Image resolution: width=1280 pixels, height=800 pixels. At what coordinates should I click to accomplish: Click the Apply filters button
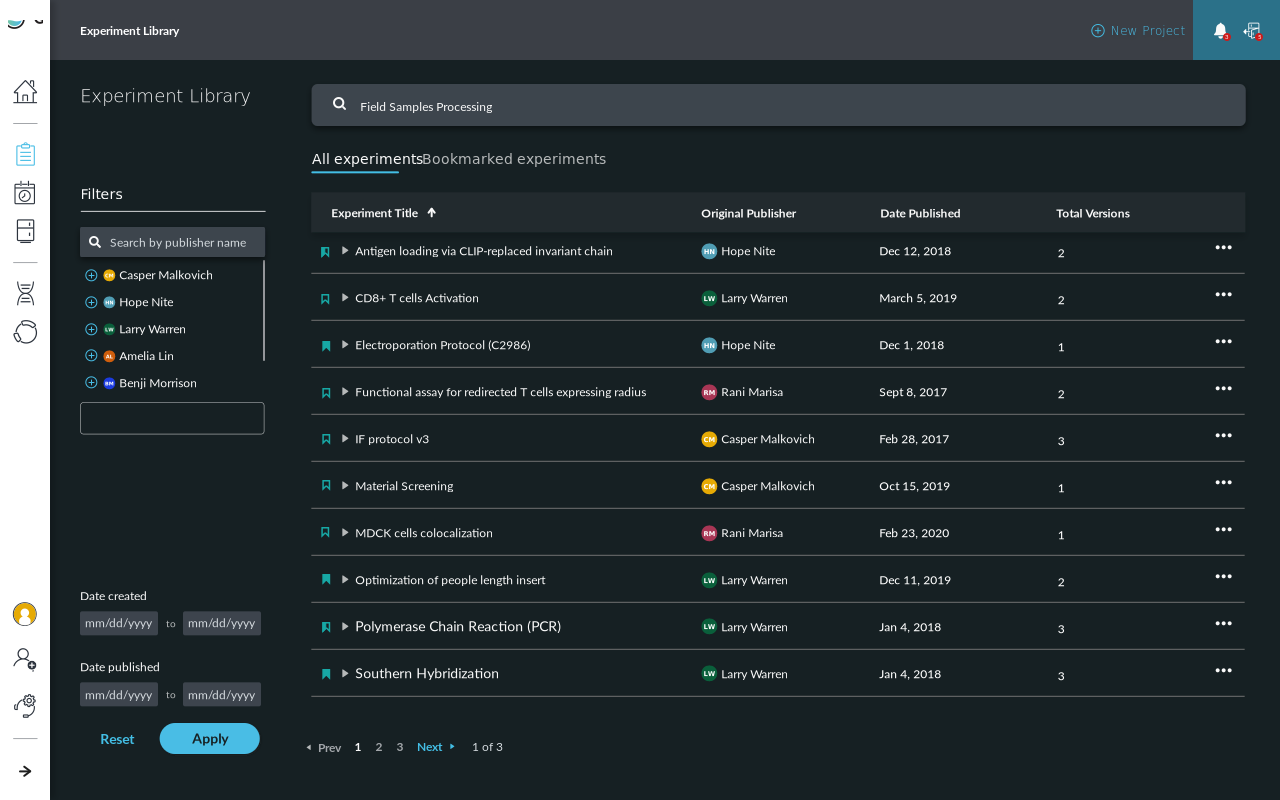click(210, 739)
